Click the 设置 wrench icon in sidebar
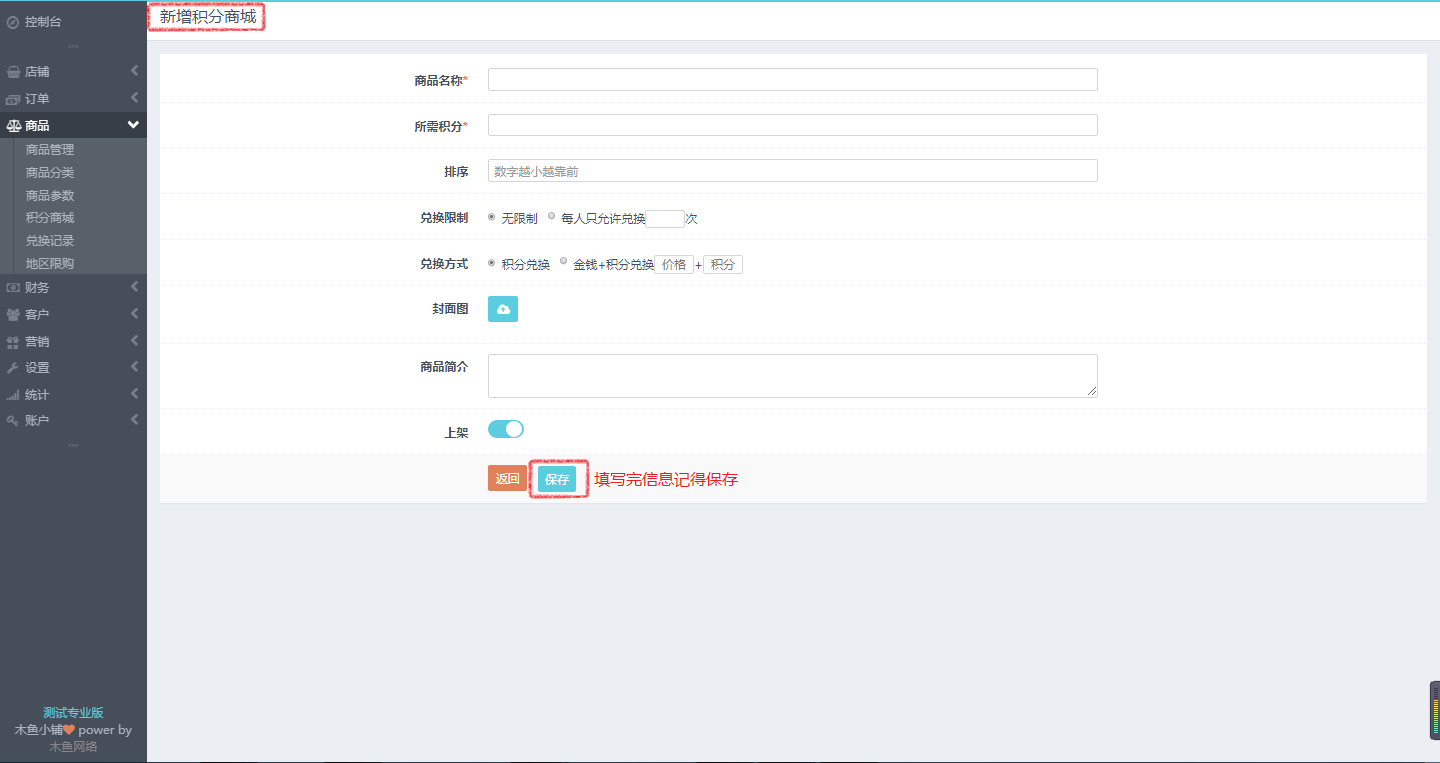Screen dimensions: 1440x763 coord(13,368)
